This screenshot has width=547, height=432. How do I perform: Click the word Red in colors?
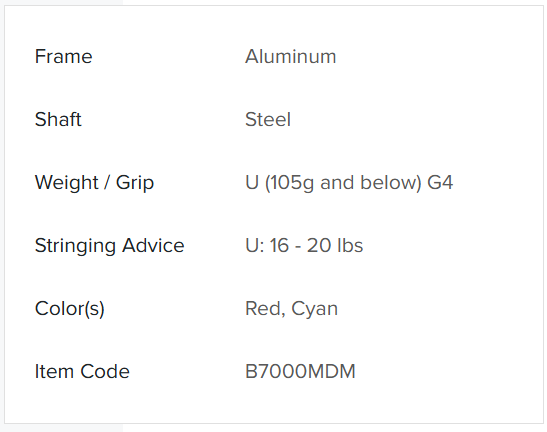point(263,308)
